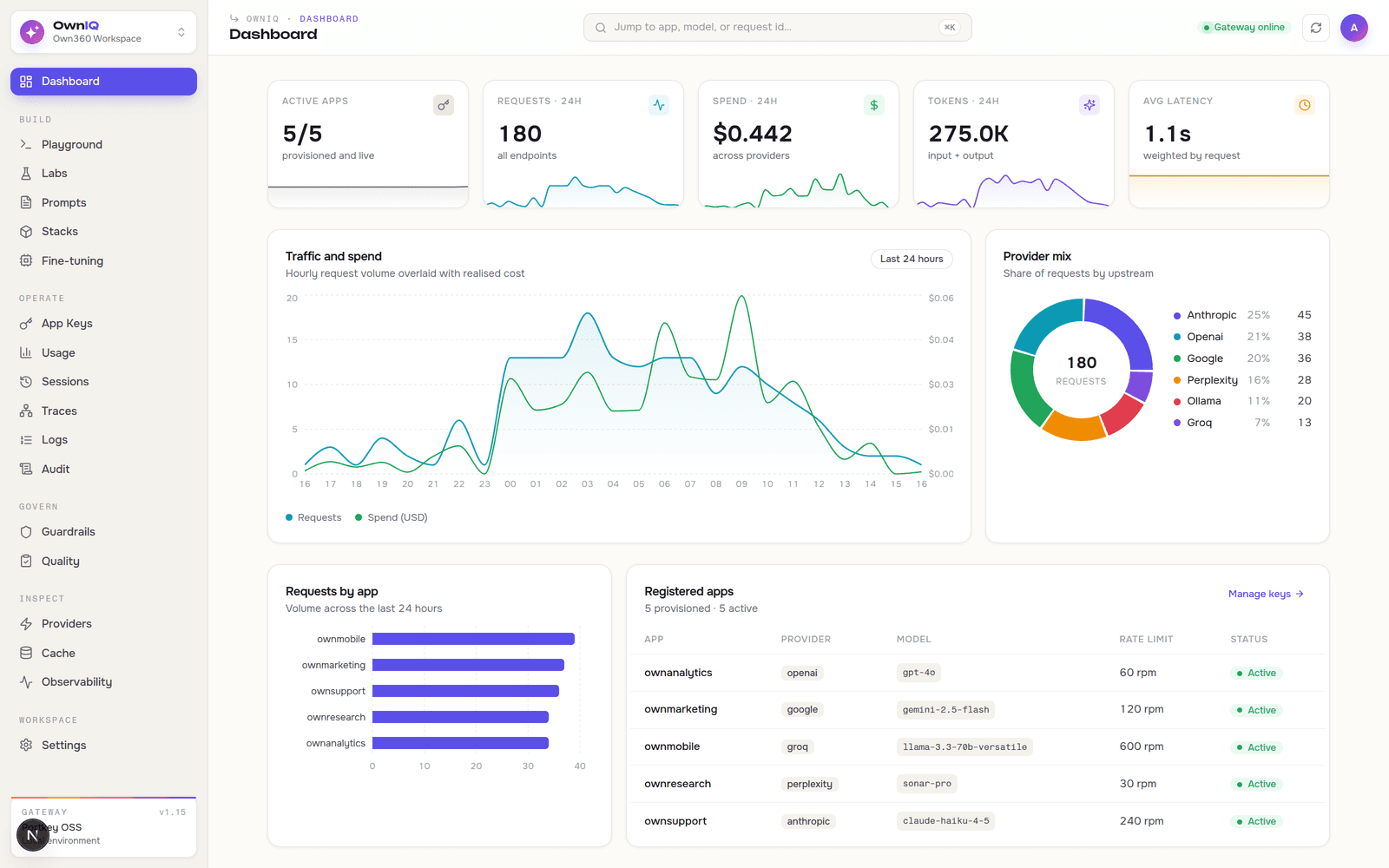Click the 'groq' provider tag
This screenshot has width=1389, height=868.
(797, 747)
